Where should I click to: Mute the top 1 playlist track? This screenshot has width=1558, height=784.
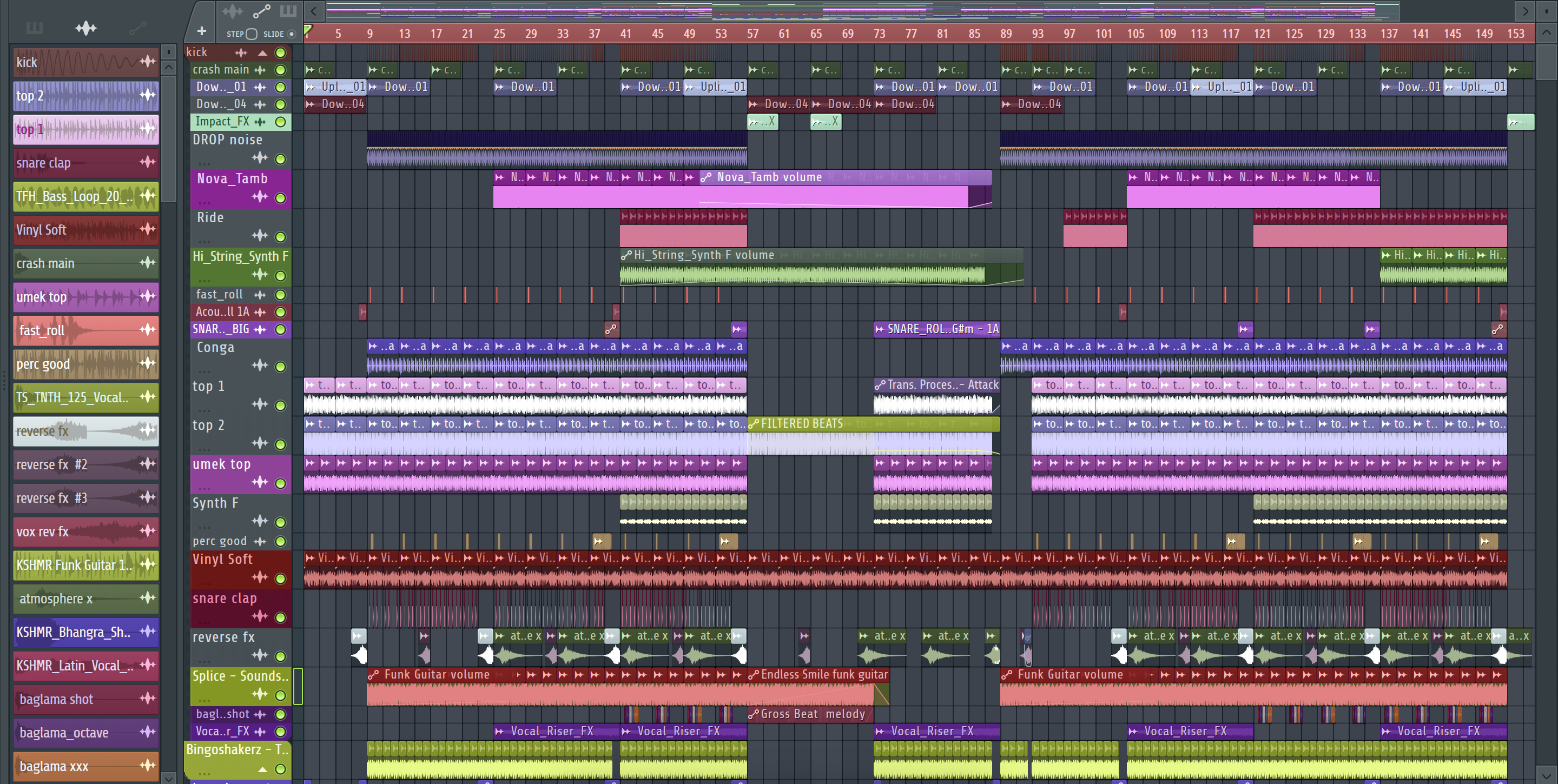(281, 405)
